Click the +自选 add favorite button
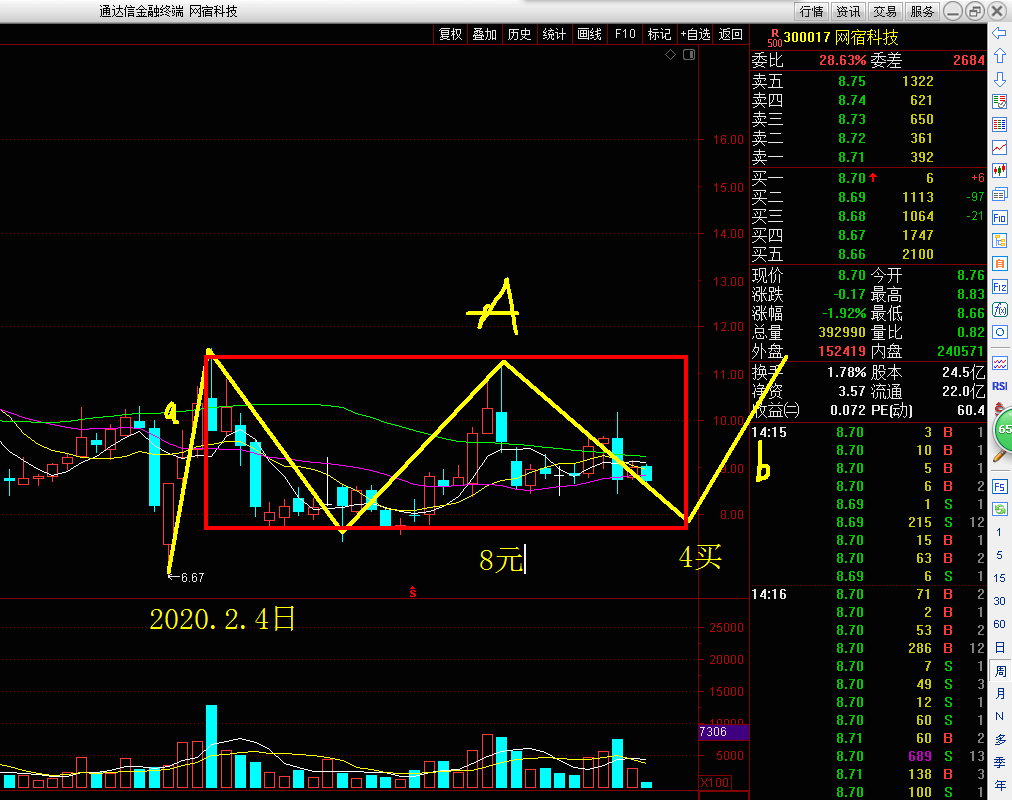Image resolution: width=1012 pixels, height=800 pixels. click(695, 34)
